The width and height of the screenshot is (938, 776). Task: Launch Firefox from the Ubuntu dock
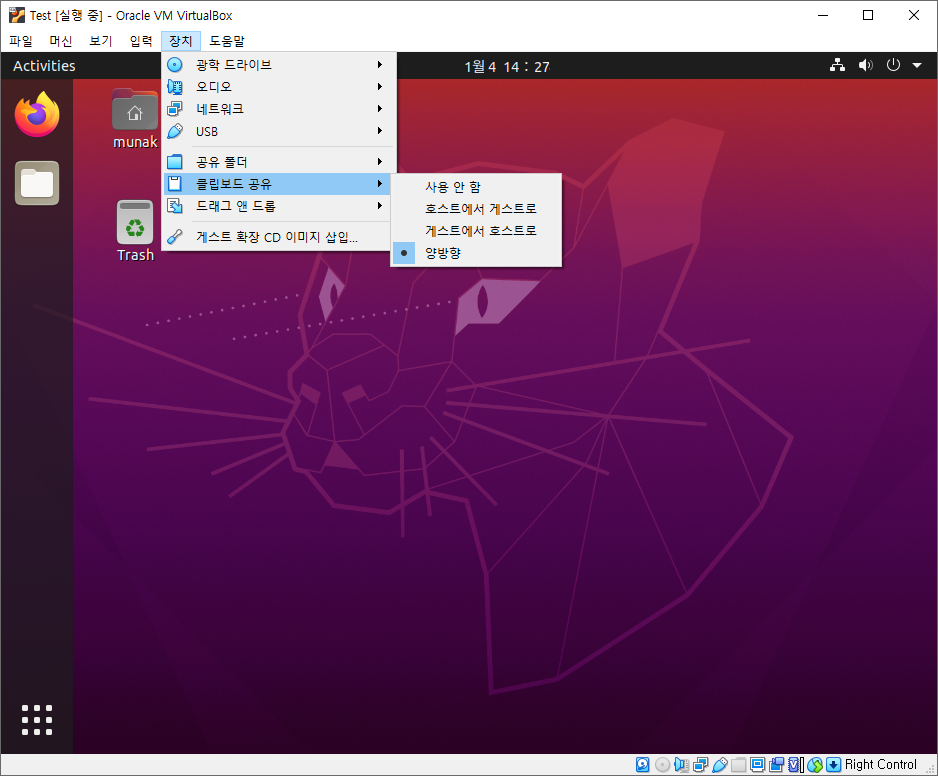[37, 114]
